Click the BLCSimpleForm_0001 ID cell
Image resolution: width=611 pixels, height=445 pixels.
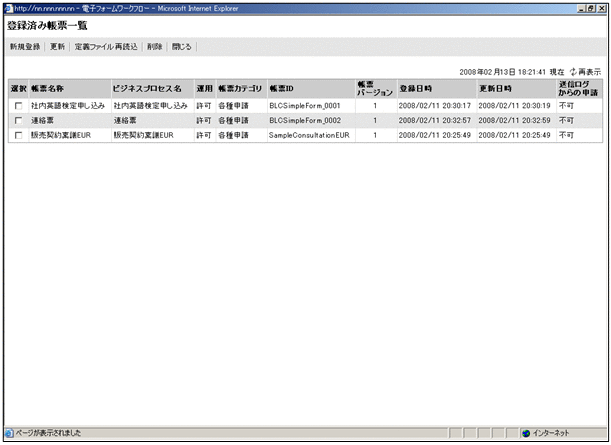(305, 106)
